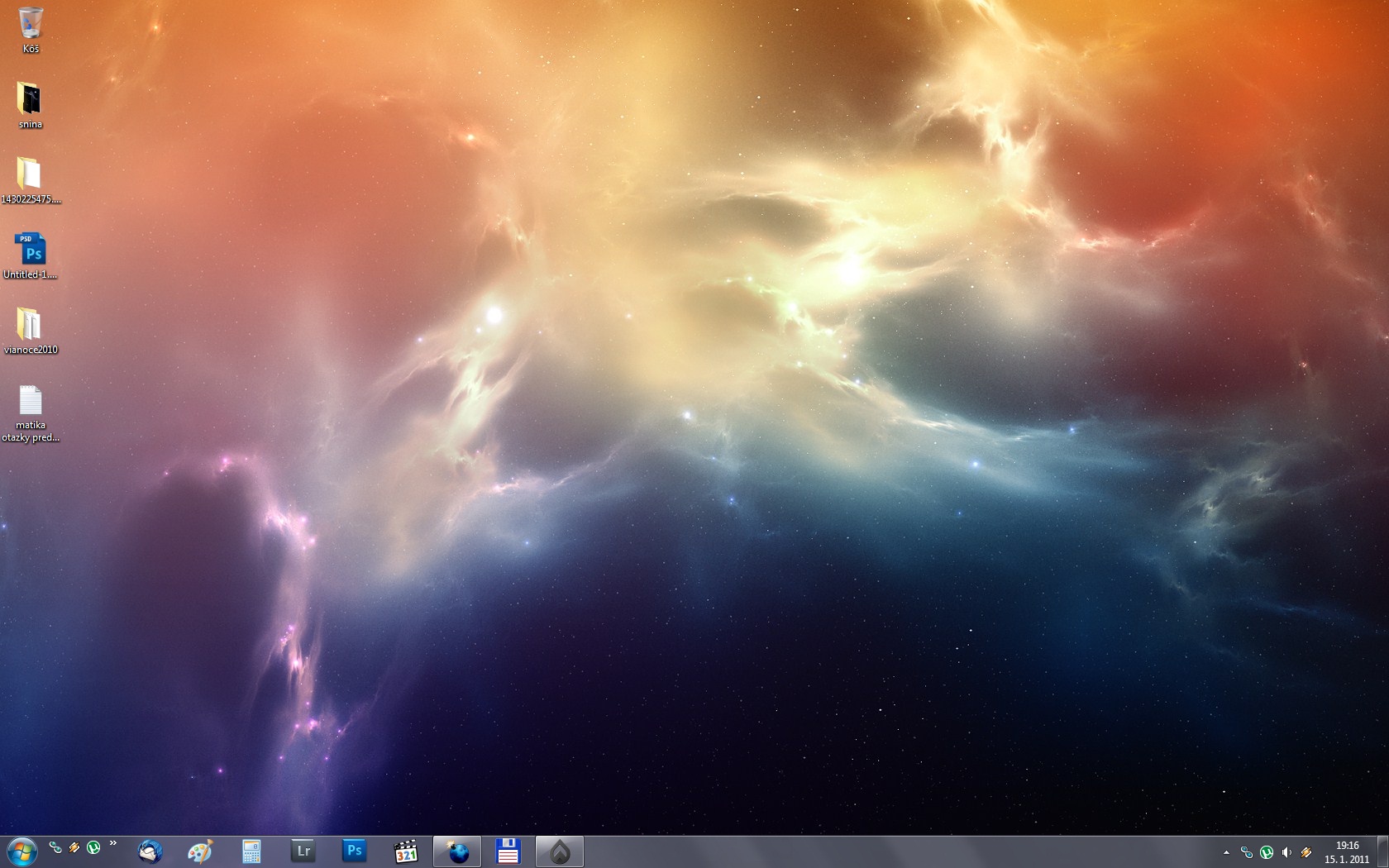Image resolution: width=1389 pixels, height=868 pixels.
Task: Select the vianoce2010 folder icon
Action: click(31, 331)
